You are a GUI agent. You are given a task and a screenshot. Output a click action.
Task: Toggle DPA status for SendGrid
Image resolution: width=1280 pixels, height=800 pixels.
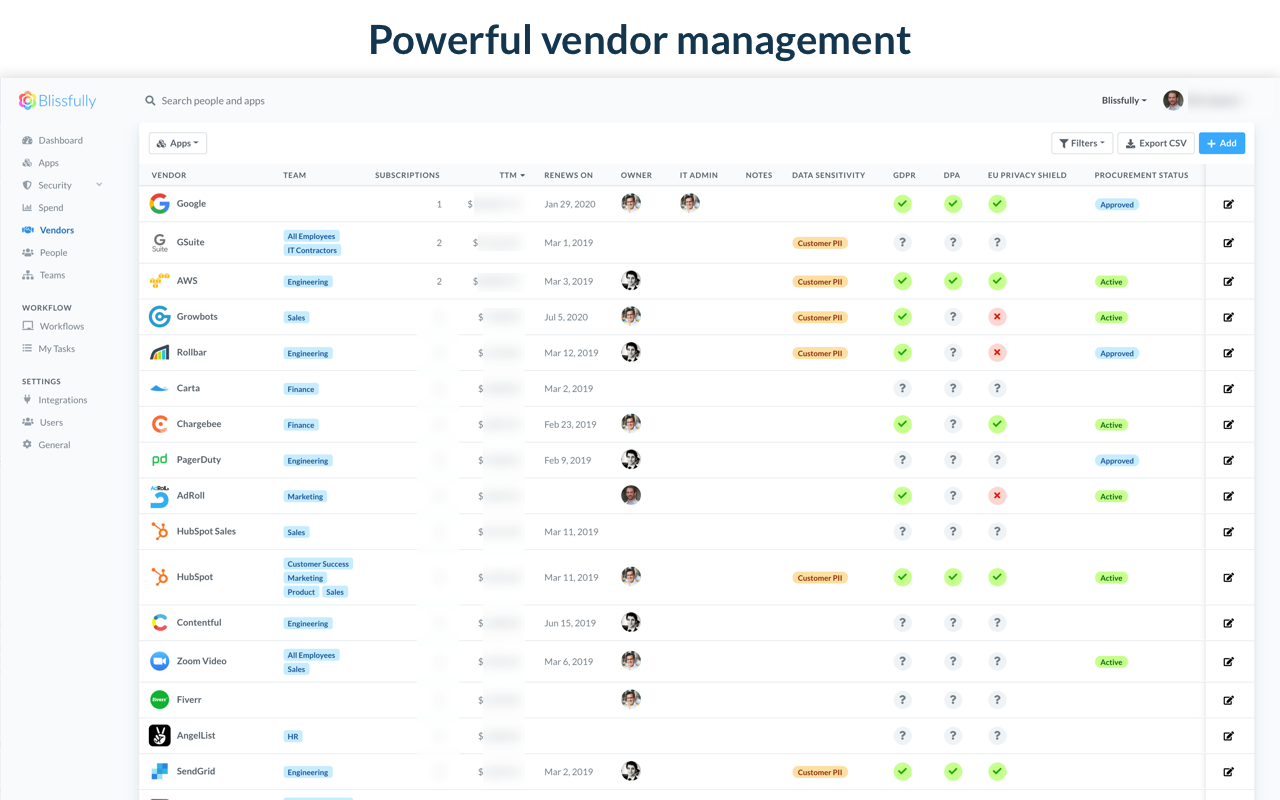pyautogui.click(x=953, y=771)
